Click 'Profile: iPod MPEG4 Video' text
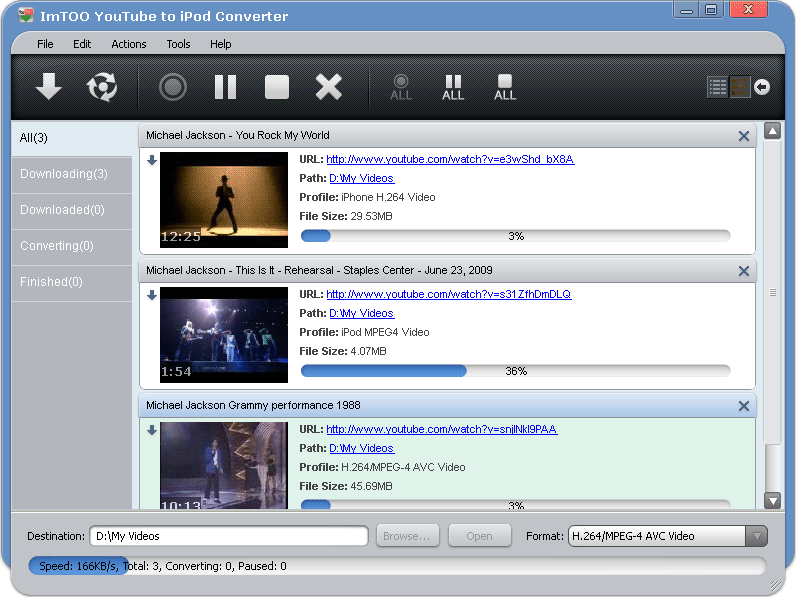This screenshot has height=597, width=796. point(364,333)
